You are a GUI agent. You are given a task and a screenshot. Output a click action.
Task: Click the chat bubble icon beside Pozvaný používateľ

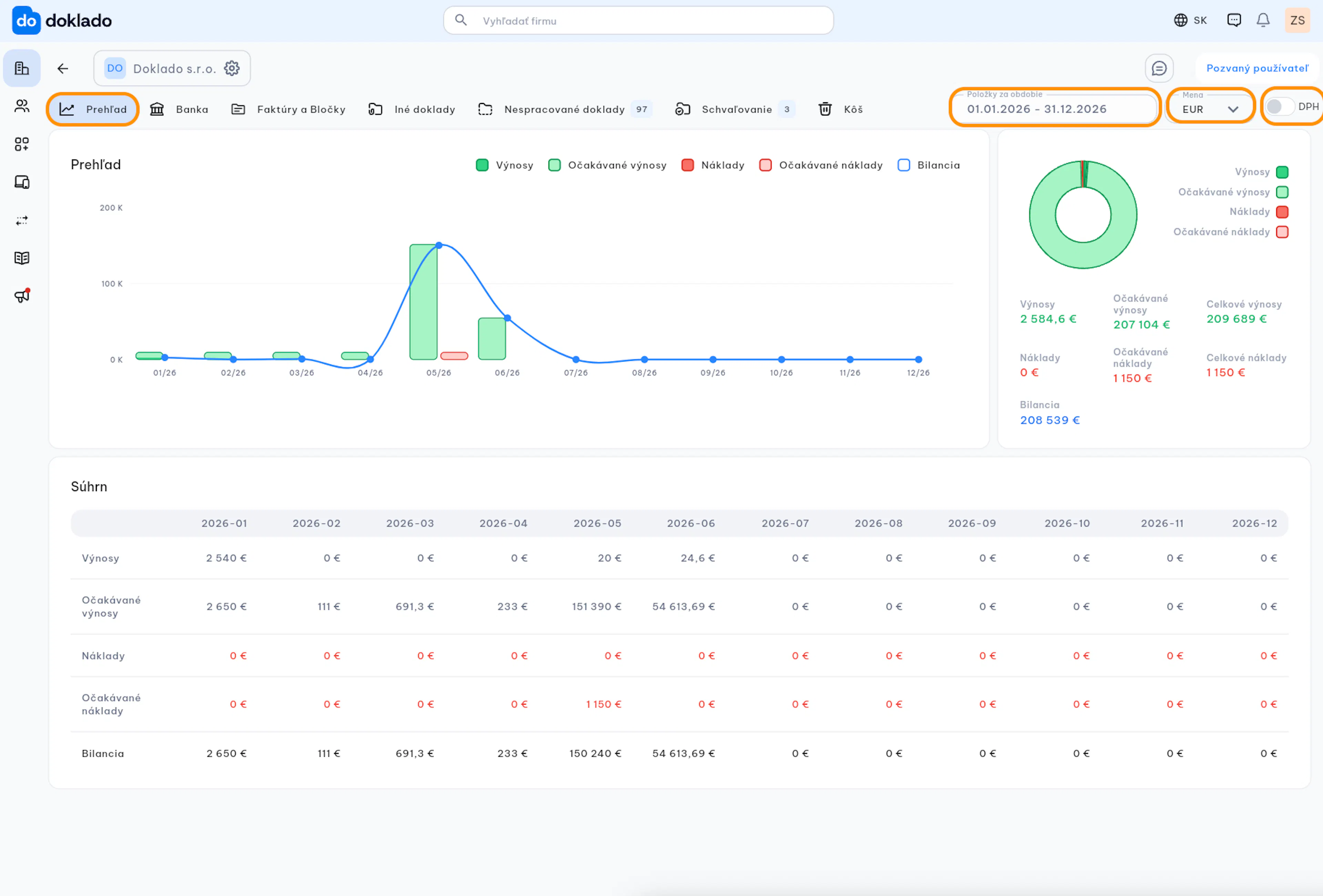[1159, 68]
